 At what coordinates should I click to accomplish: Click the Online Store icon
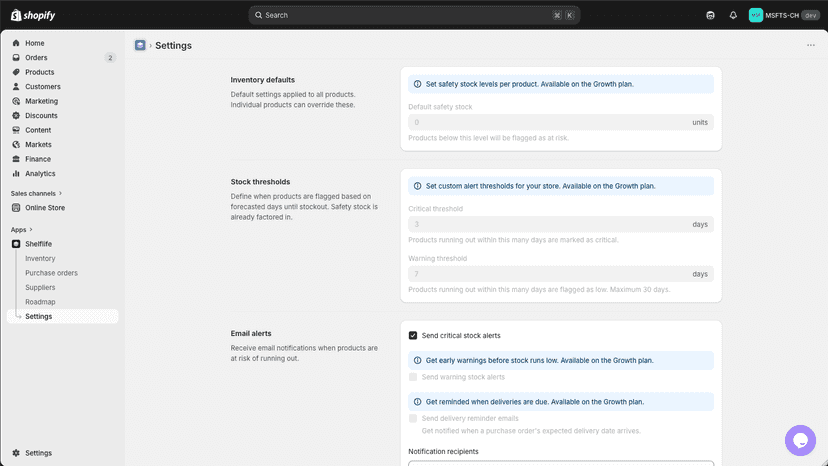click(x=16, y=208)
